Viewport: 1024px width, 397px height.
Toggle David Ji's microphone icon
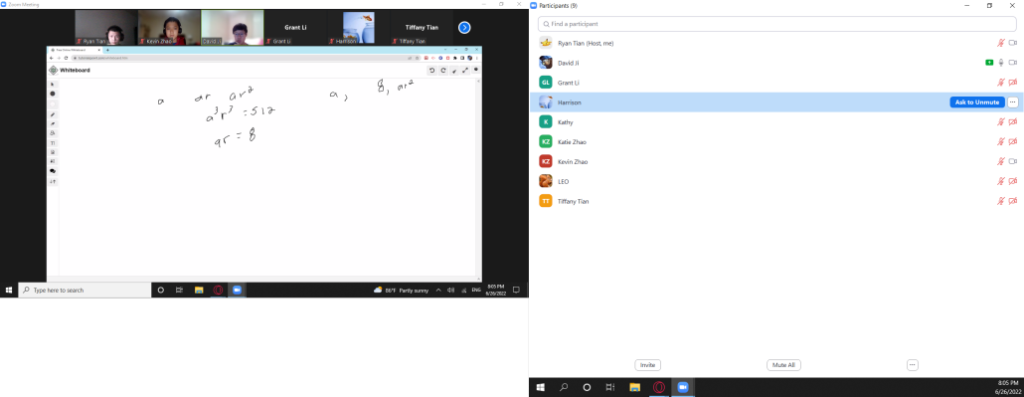1000,63
